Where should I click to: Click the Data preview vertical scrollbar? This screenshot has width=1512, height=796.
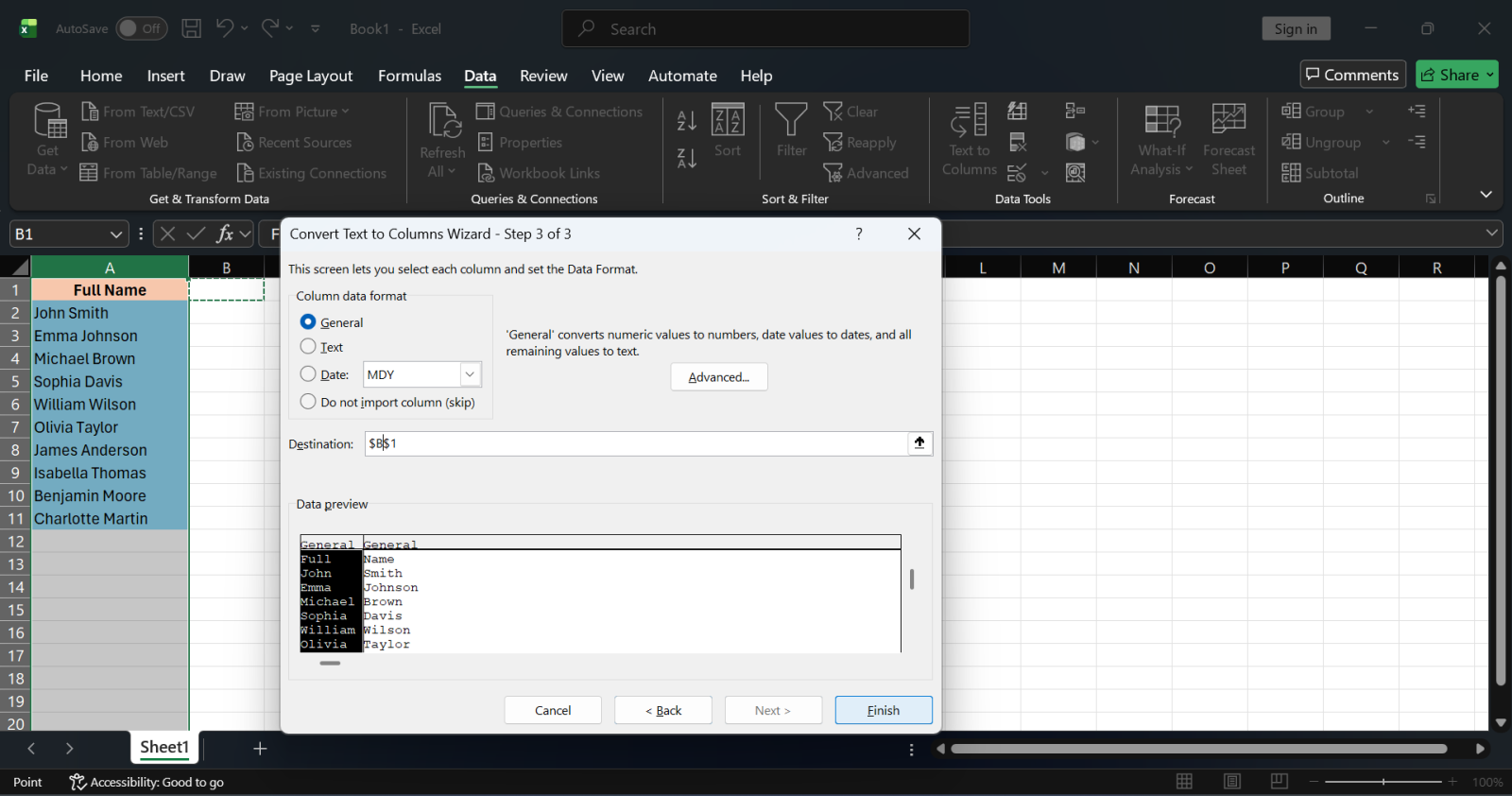911,580
